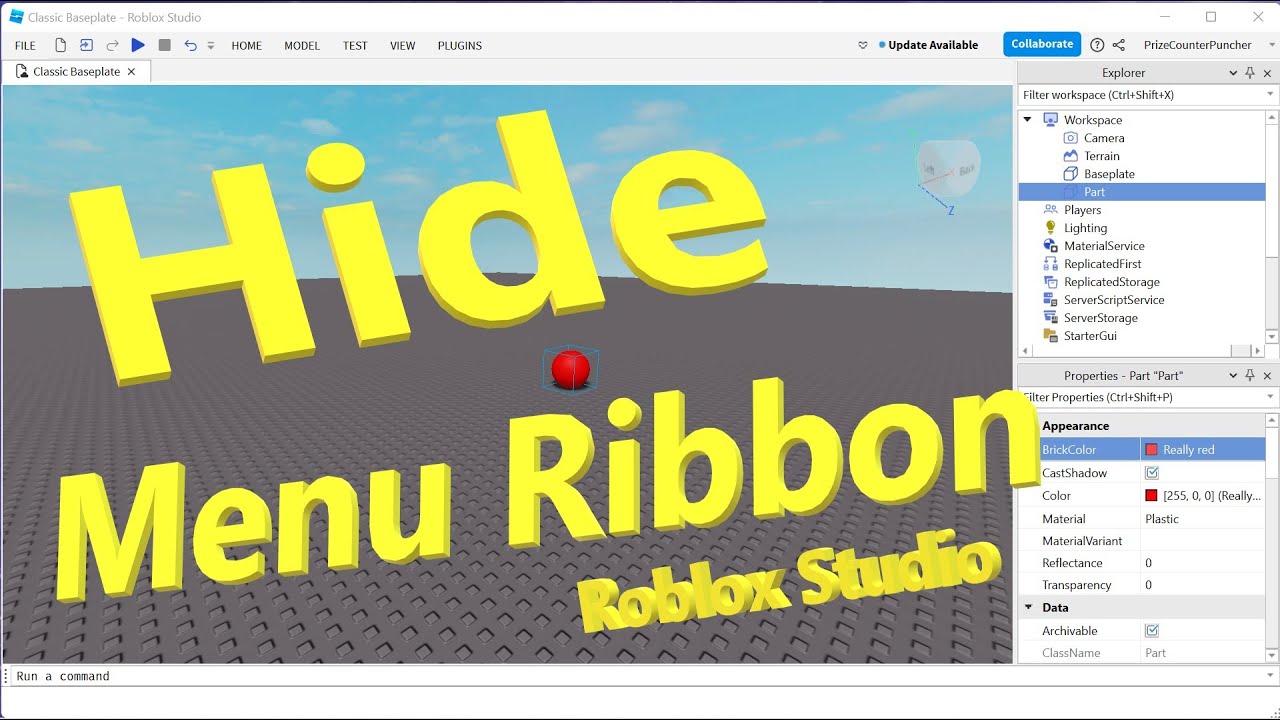The width and height of the screenshot is (1280, 720).
Task: Click the blue Undo arrow icon
Action: point(190,45)
